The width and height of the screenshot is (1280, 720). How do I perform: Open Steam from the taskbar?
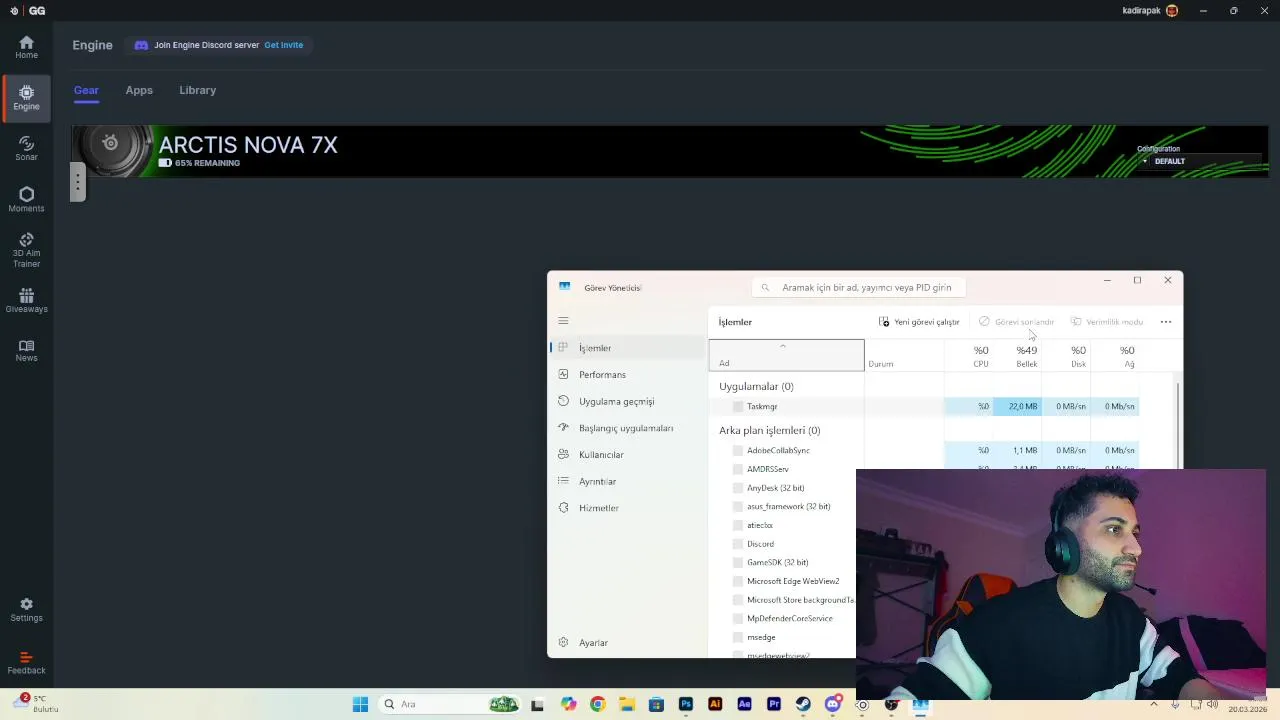803,704
